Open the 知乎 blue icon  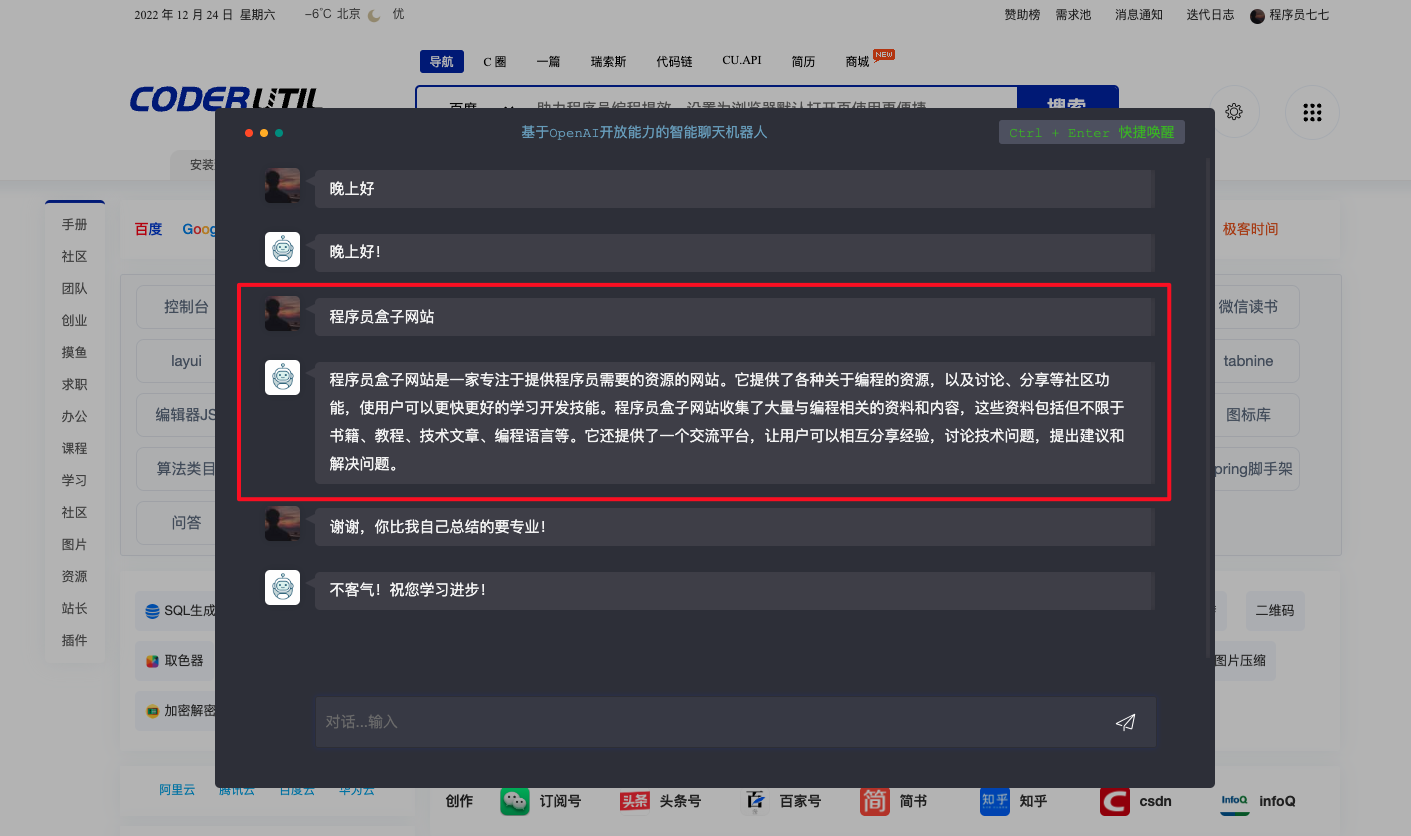coord(995,801)
